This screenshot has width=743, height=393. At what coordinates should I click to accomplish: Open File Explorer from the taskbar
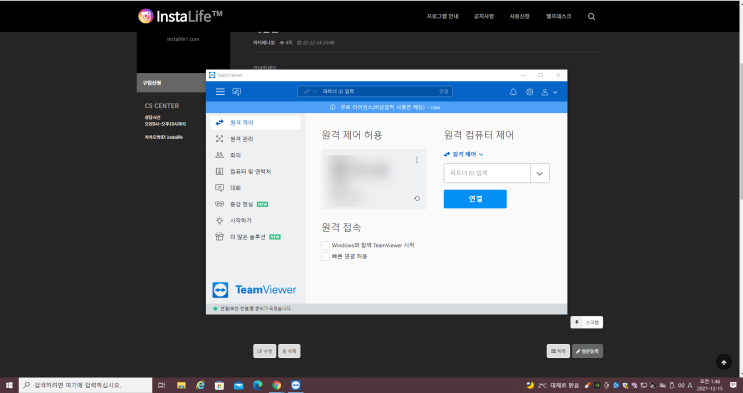[181, 385]
